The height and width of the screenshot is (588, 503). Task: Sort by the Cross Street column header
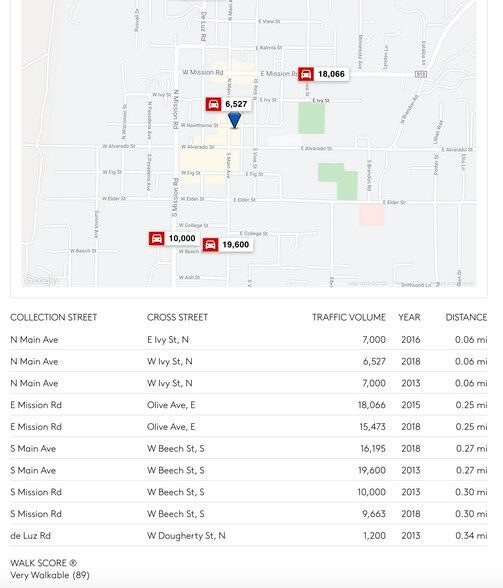[177, 317]
